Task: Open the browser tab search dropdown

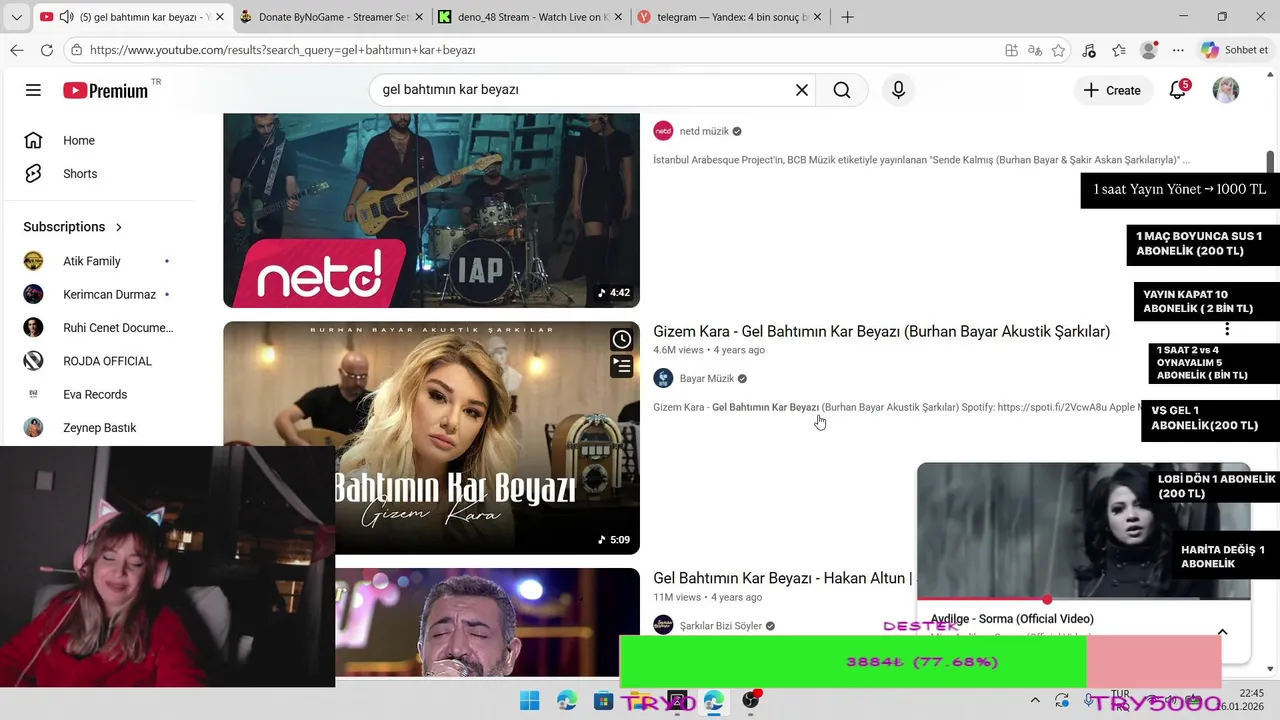Action: click(x=16, y=17)
